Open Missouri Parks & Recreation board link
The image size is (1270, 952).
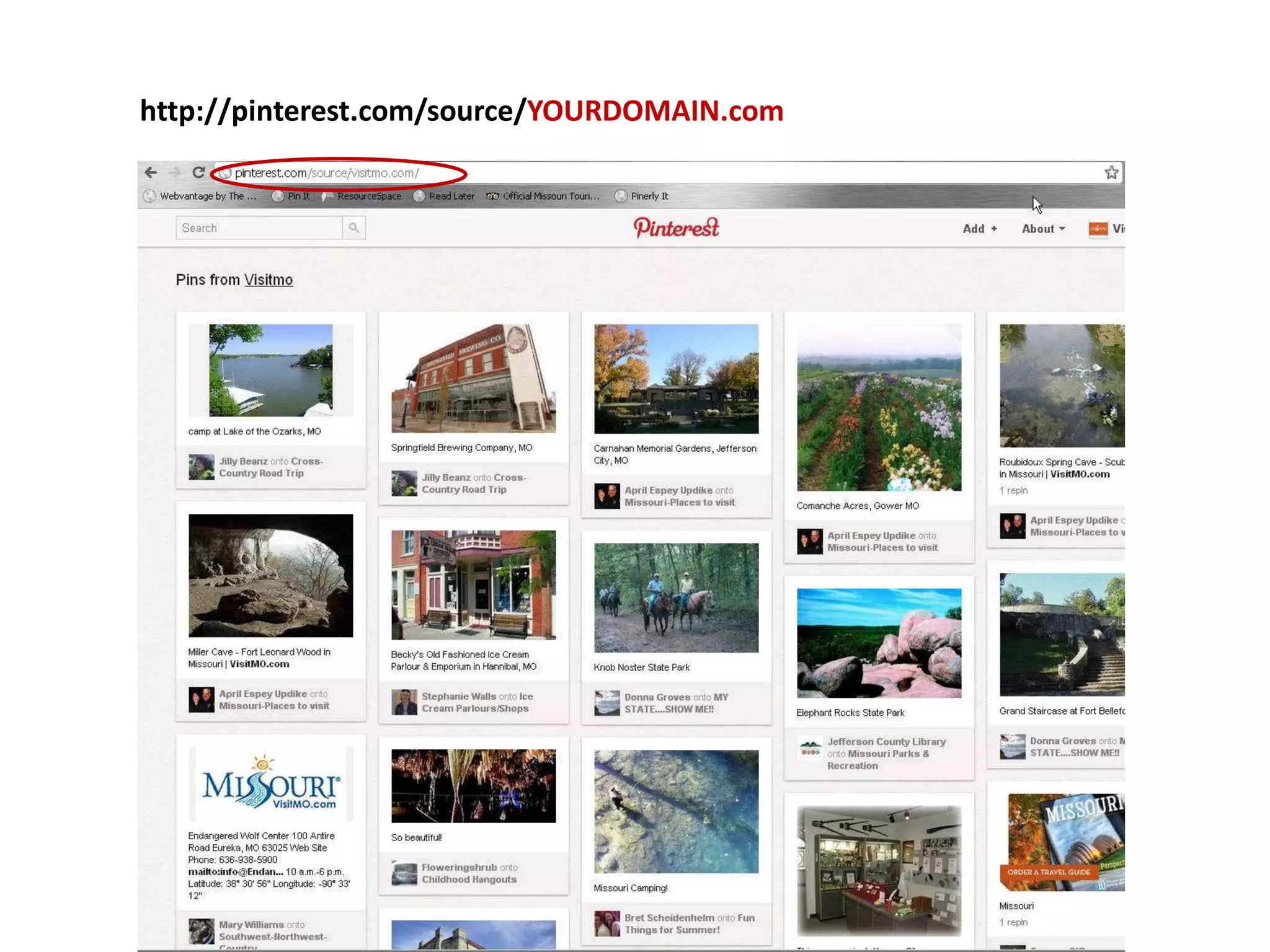point(878,759)
